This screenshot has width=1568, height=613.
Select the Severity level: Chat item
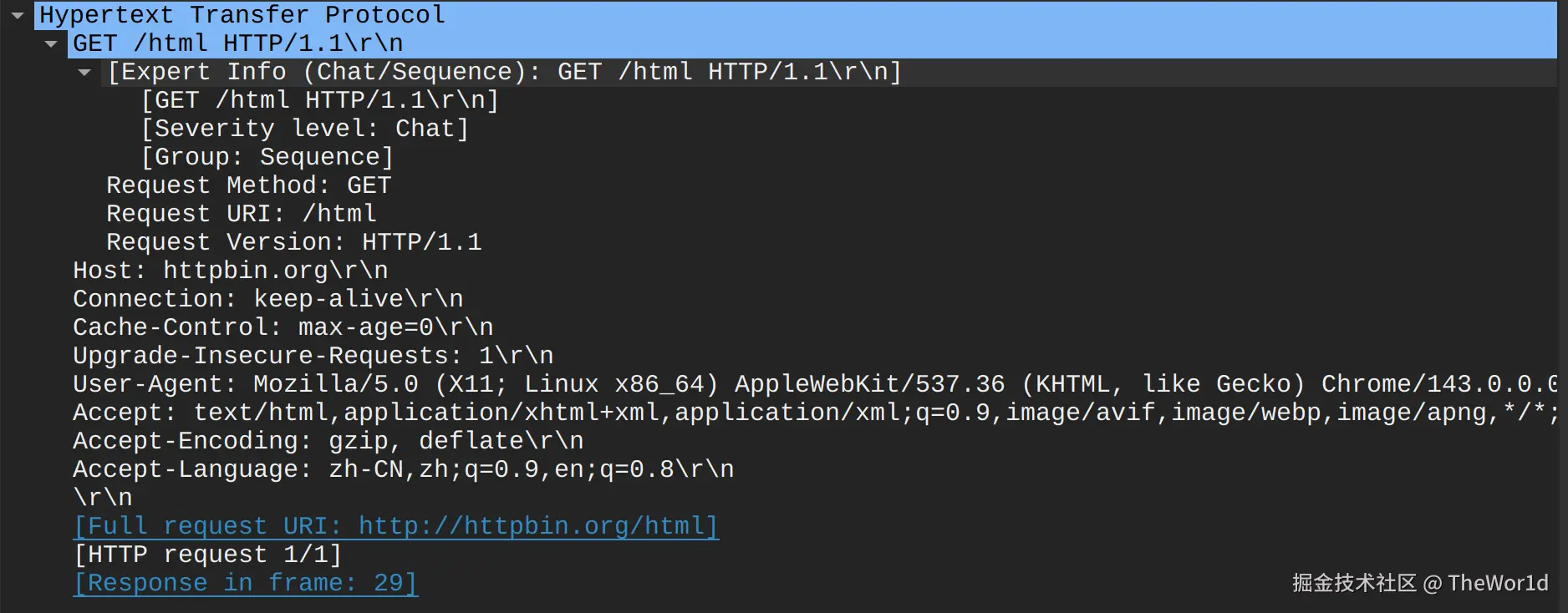305,129
